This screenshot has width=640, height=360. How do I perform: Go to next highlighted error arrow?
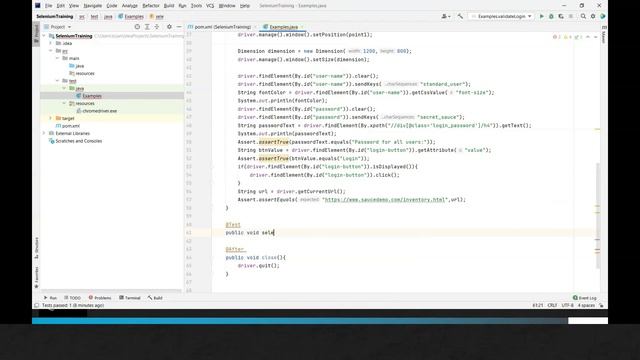click(596, 37)
